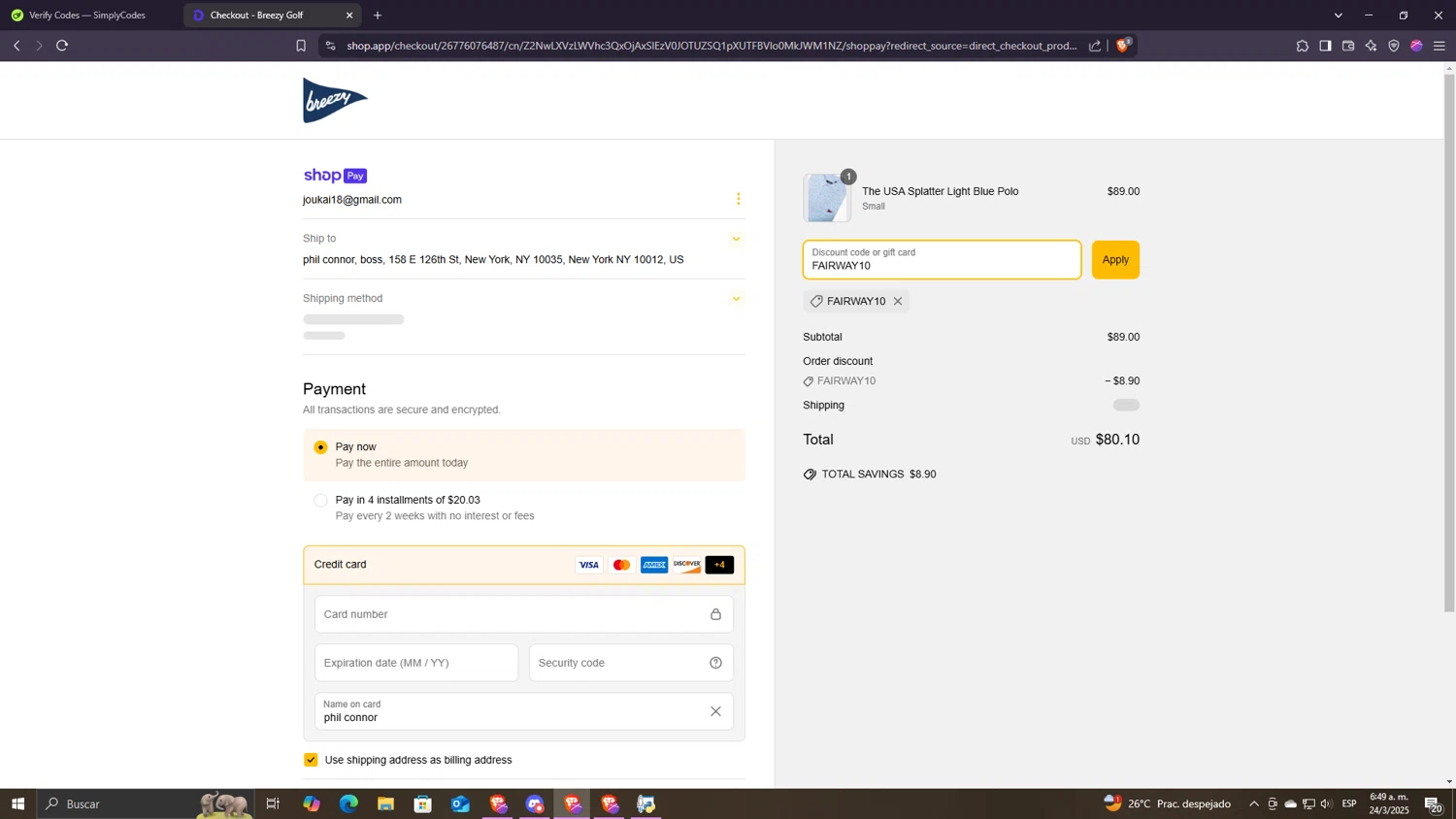This screenshot has width=1456, height=819.
Task: Open the volume control in system tray
Action: coord(1327,803)
